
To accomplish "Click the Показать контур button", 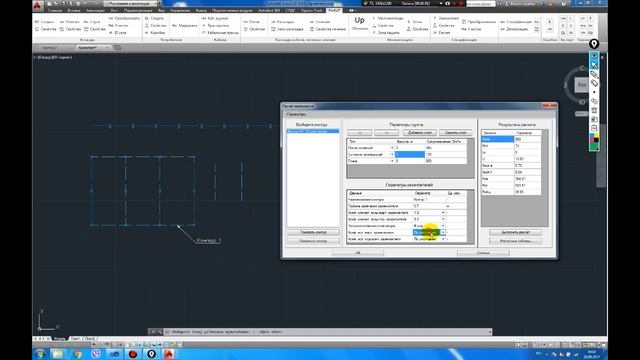I will (x=313, y=232).
